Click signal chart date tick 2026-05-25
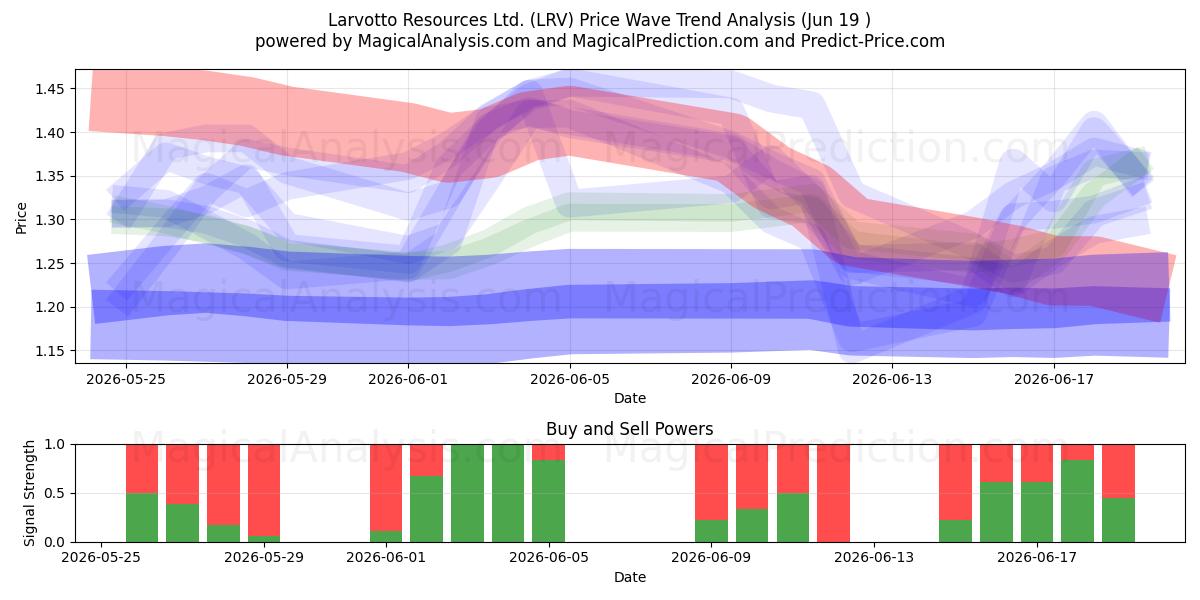1200x600 pixels. 102,558
